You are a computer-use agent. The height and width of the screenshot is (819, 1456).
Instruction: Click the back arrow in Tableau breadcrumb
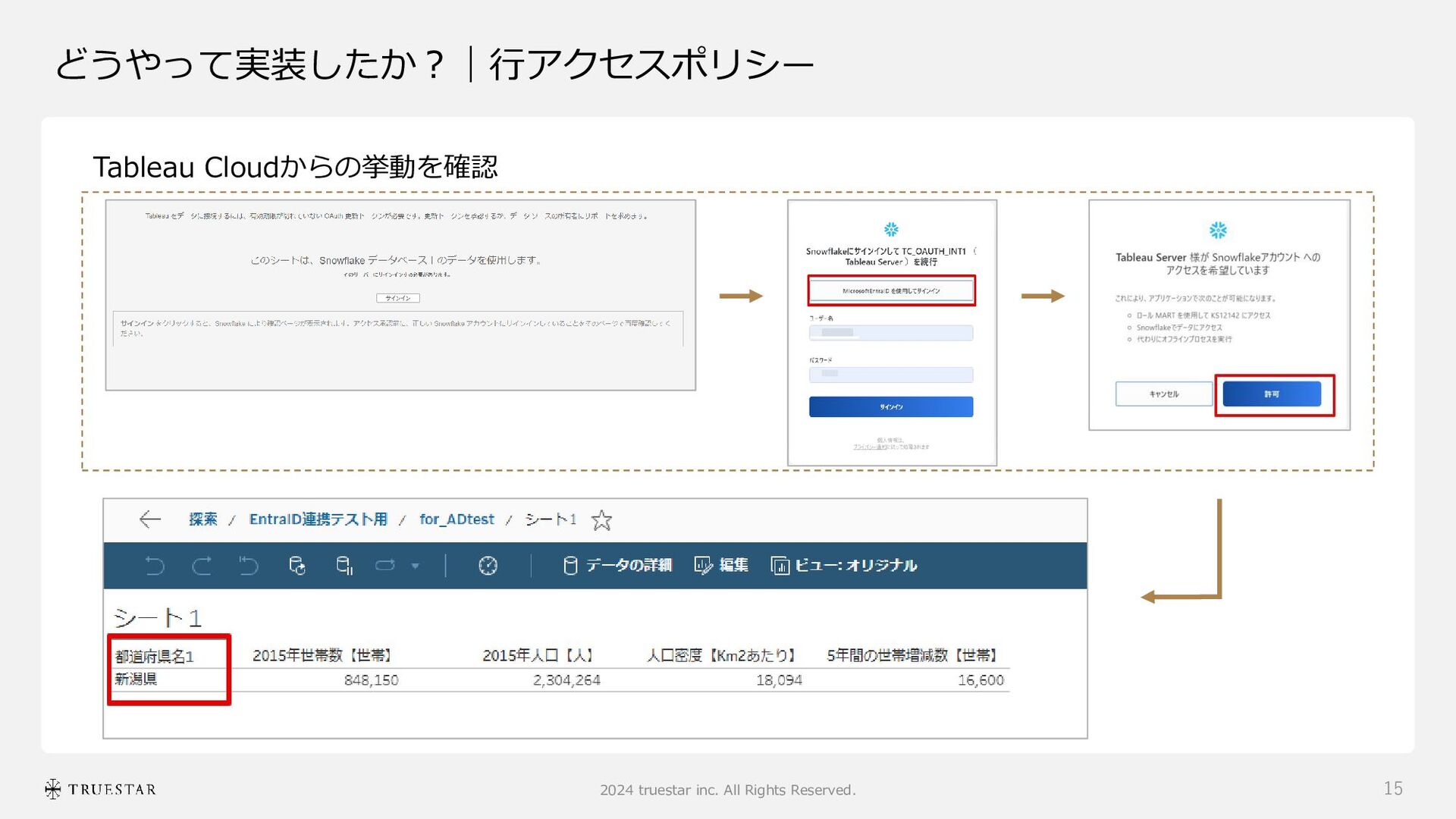tap(150, 519)
